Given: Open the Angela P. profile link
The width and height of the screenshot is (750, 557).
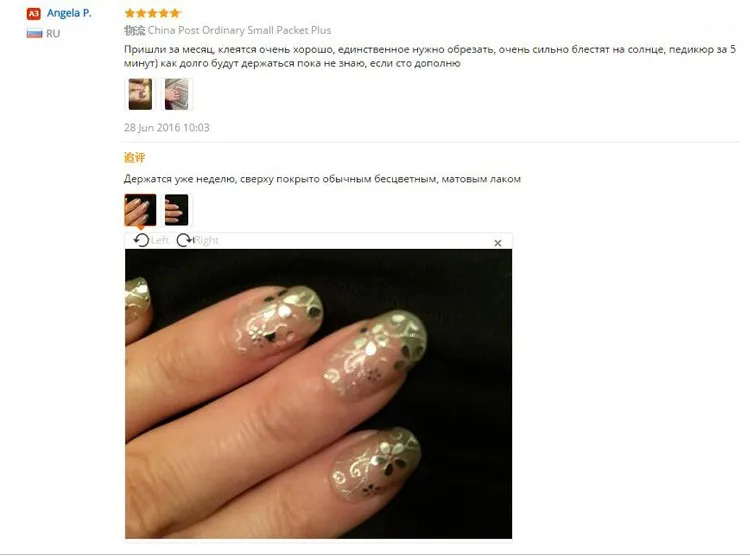Looking at the screenshot, I should pos(69,13).
